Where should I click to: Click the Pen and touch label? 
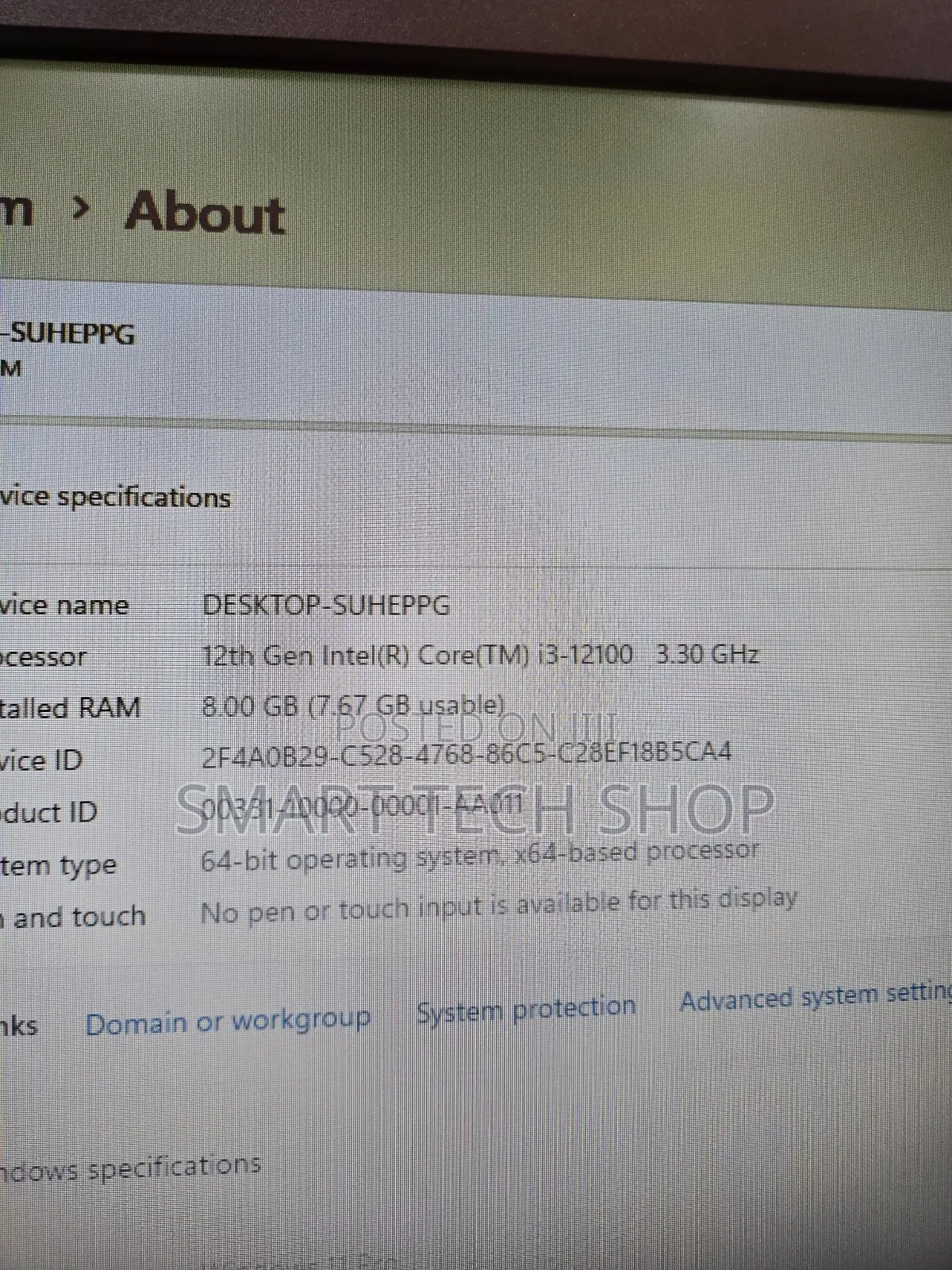pyautogui.click(x=73, y=917)
